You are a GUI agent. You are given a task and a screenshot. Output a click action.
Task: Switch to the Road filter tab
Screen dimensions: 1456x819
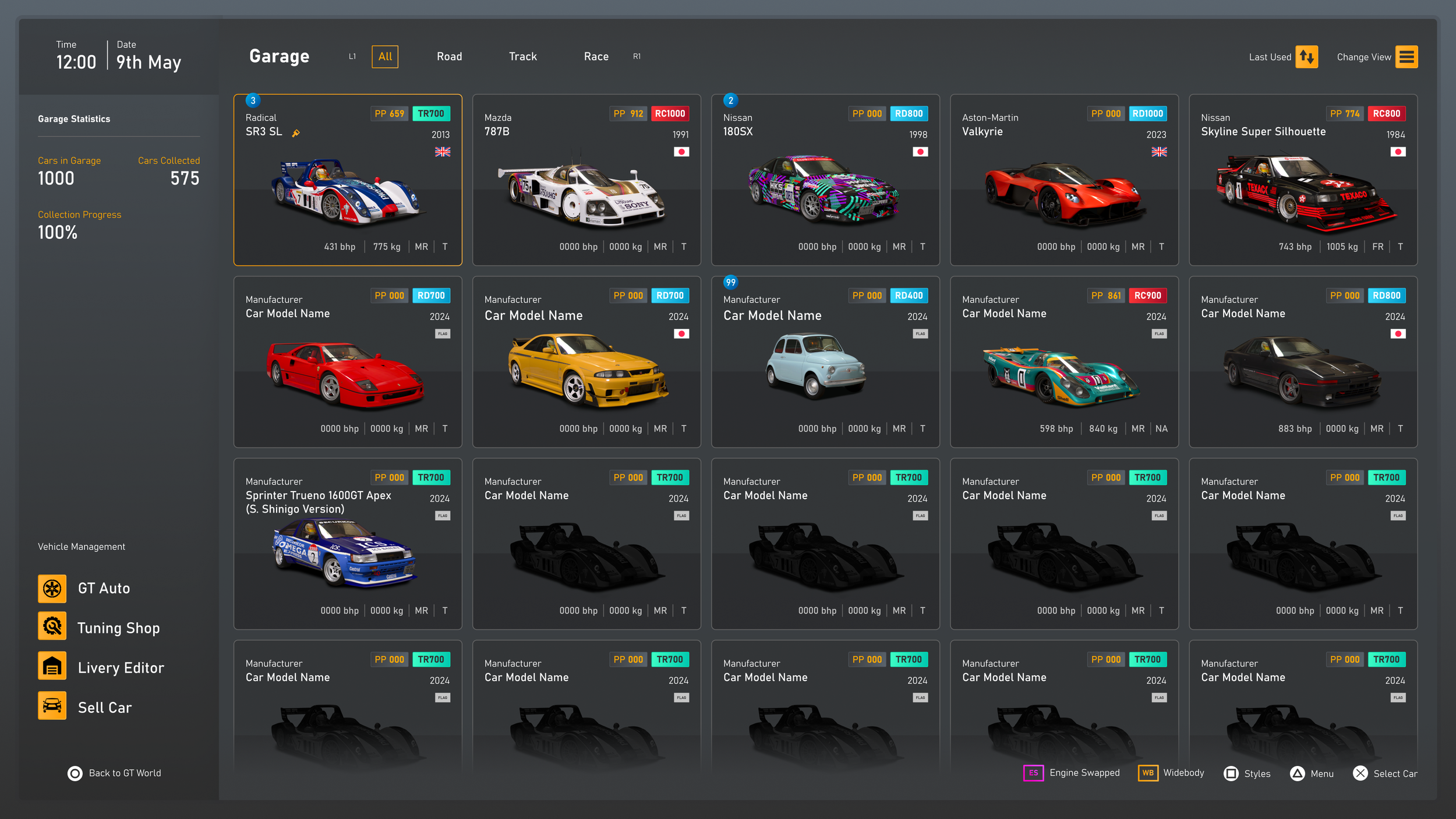point(449,57)
